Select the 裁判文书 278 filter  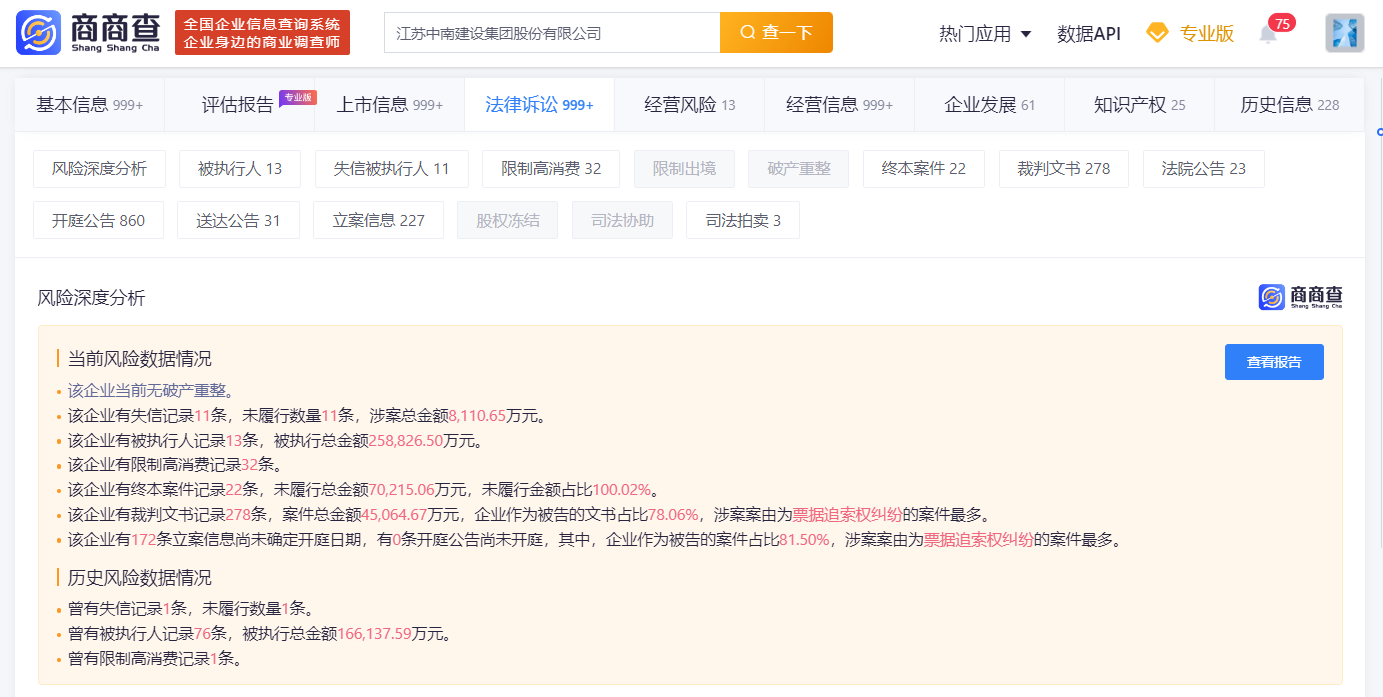click(x=1063, y=169)
